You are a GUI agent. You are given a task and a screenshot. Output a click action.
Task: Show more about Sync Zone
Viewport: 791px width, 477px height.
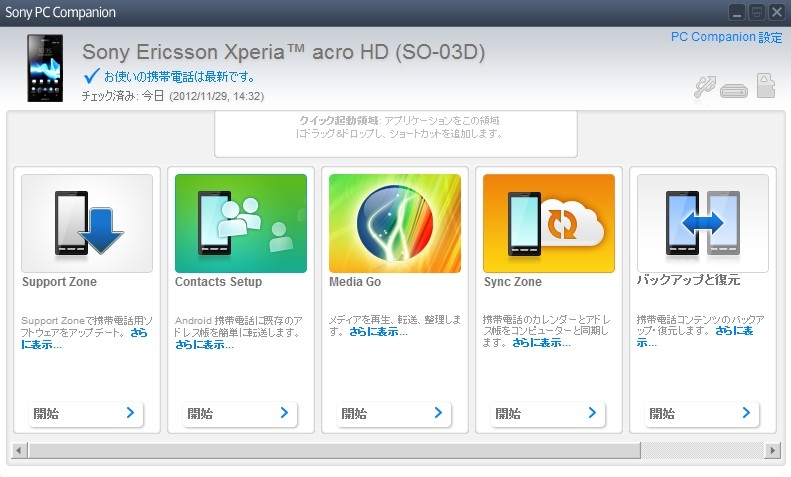(x=541, y=343)
